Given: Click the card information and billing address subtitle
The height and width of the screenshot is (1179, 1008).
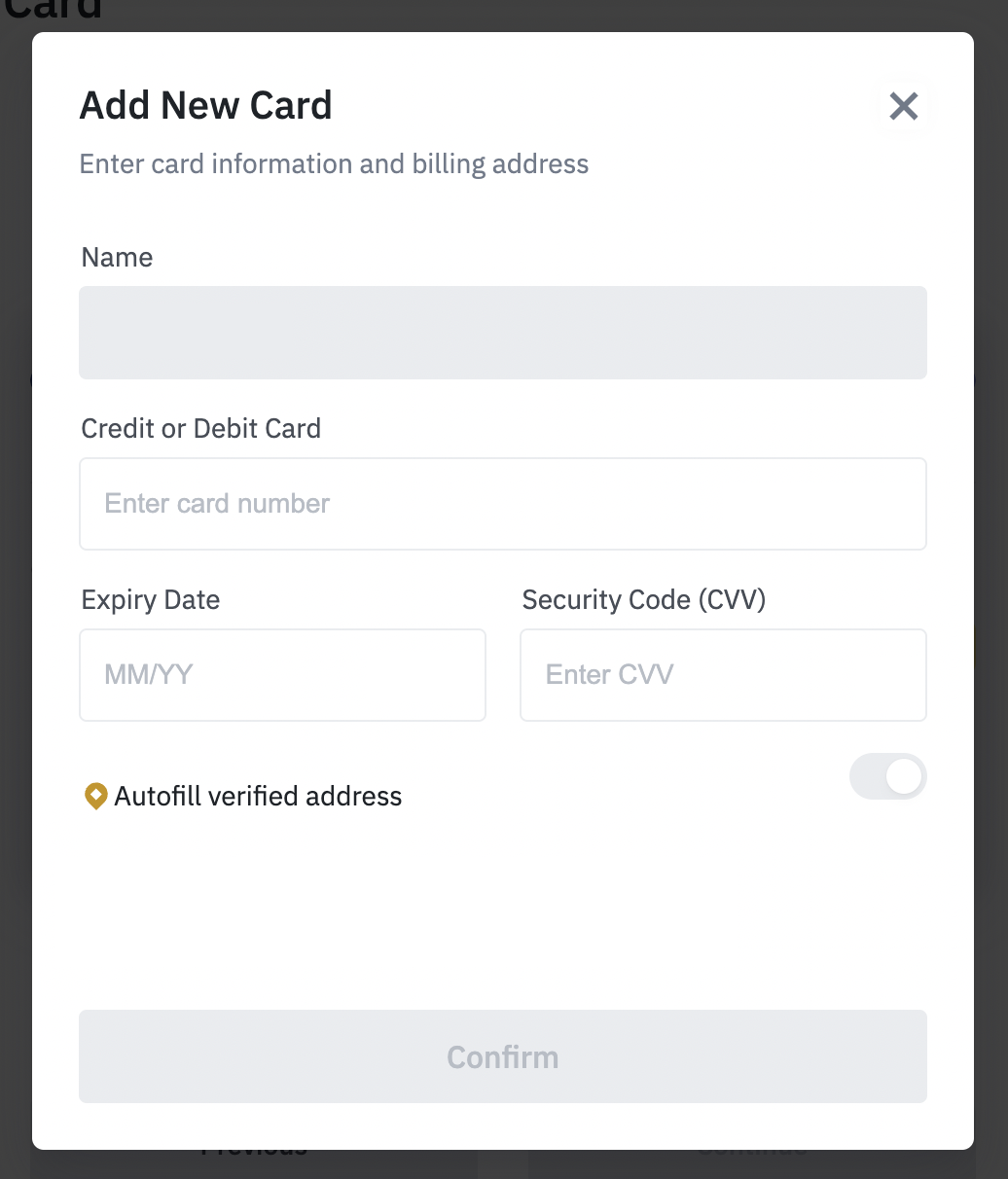Looking at the screenshot, I should pos(335,163).
